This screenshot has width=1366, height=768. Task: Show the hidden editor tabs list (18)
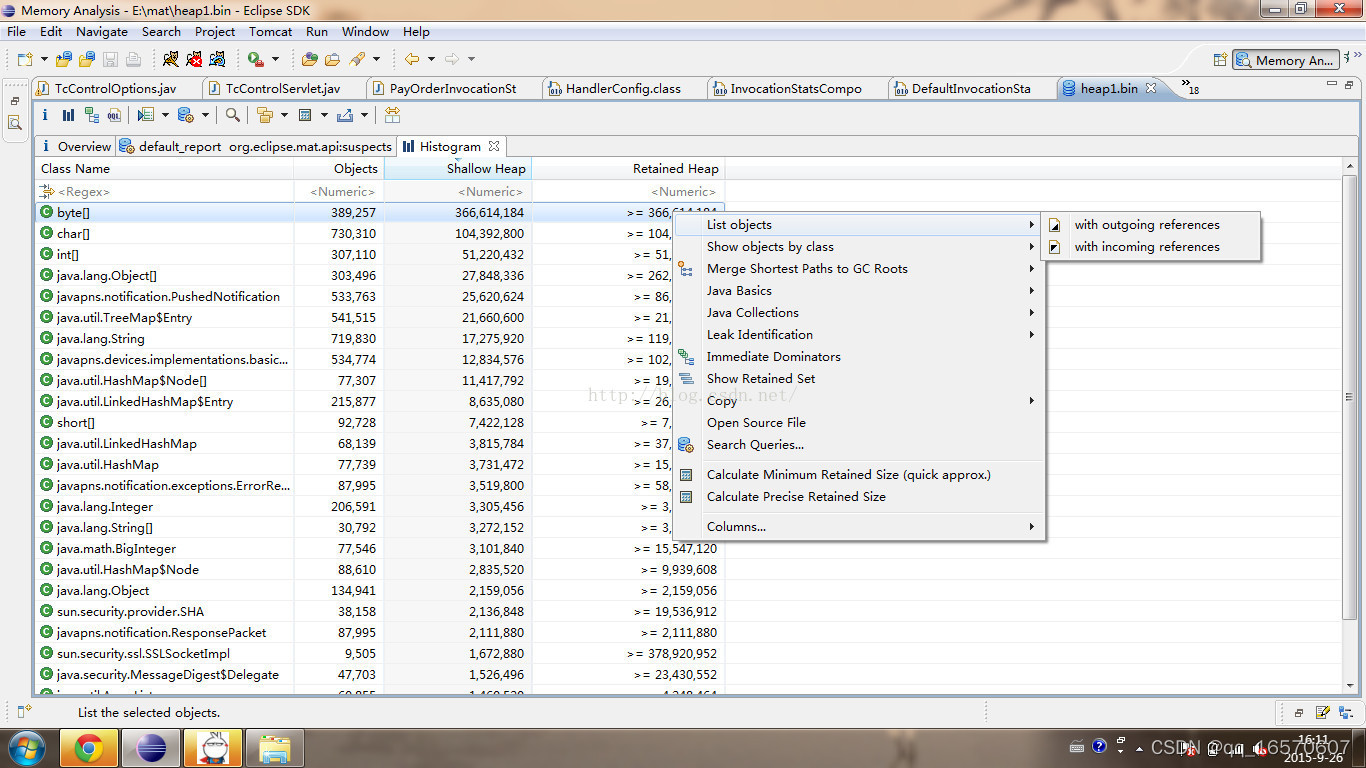1190,87
